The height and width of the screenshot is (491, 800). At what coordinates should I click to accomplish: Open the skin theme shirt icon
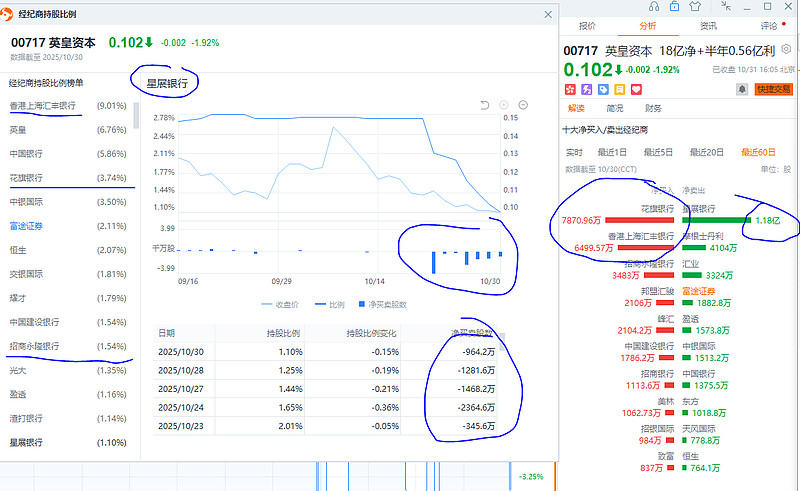[695, 6]
